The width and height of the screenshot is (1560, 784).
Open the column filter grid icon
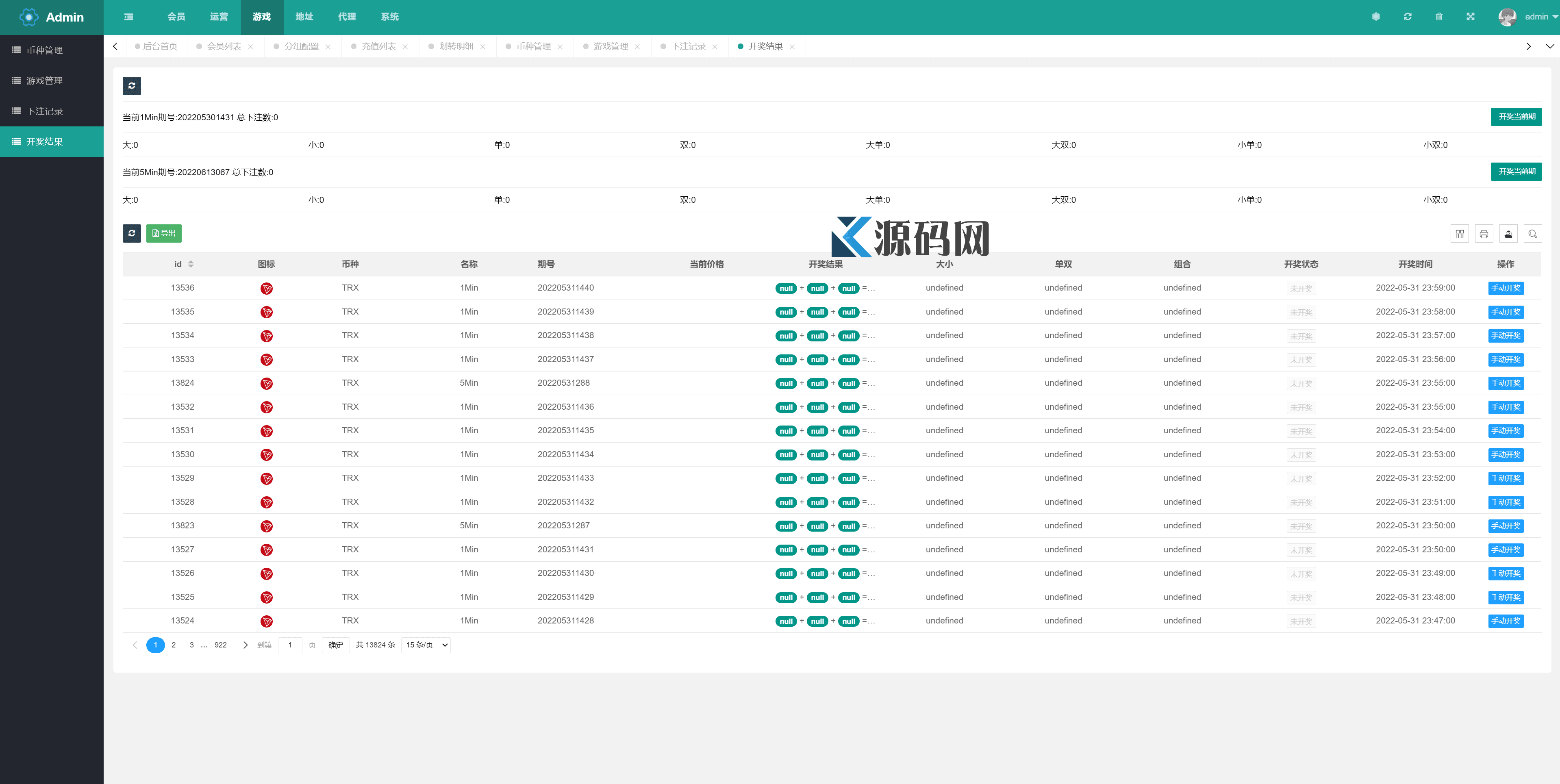(1460, 234)
